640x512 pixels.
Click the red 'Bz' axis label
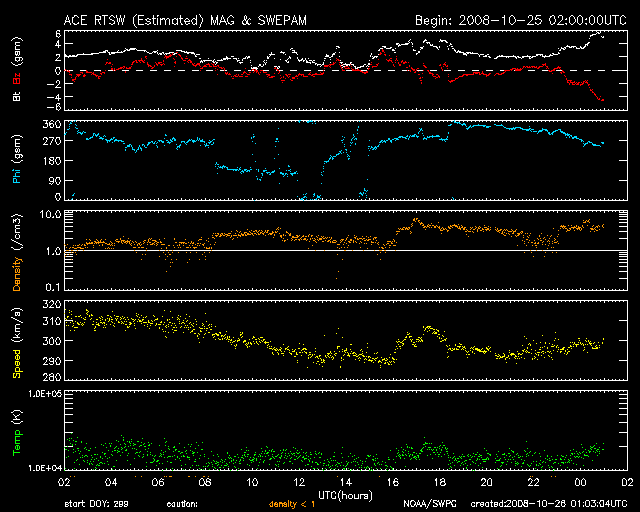point(17,79)
